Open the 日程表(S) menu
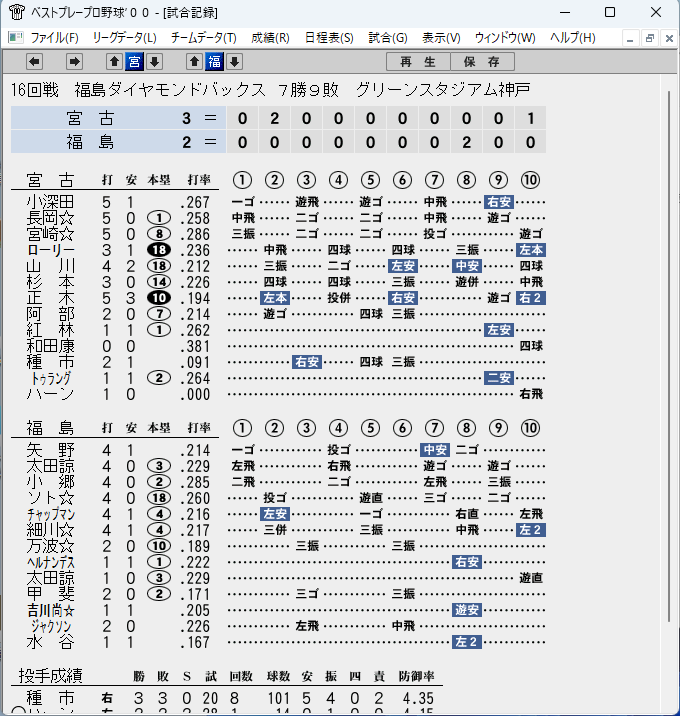 [329, 38]
